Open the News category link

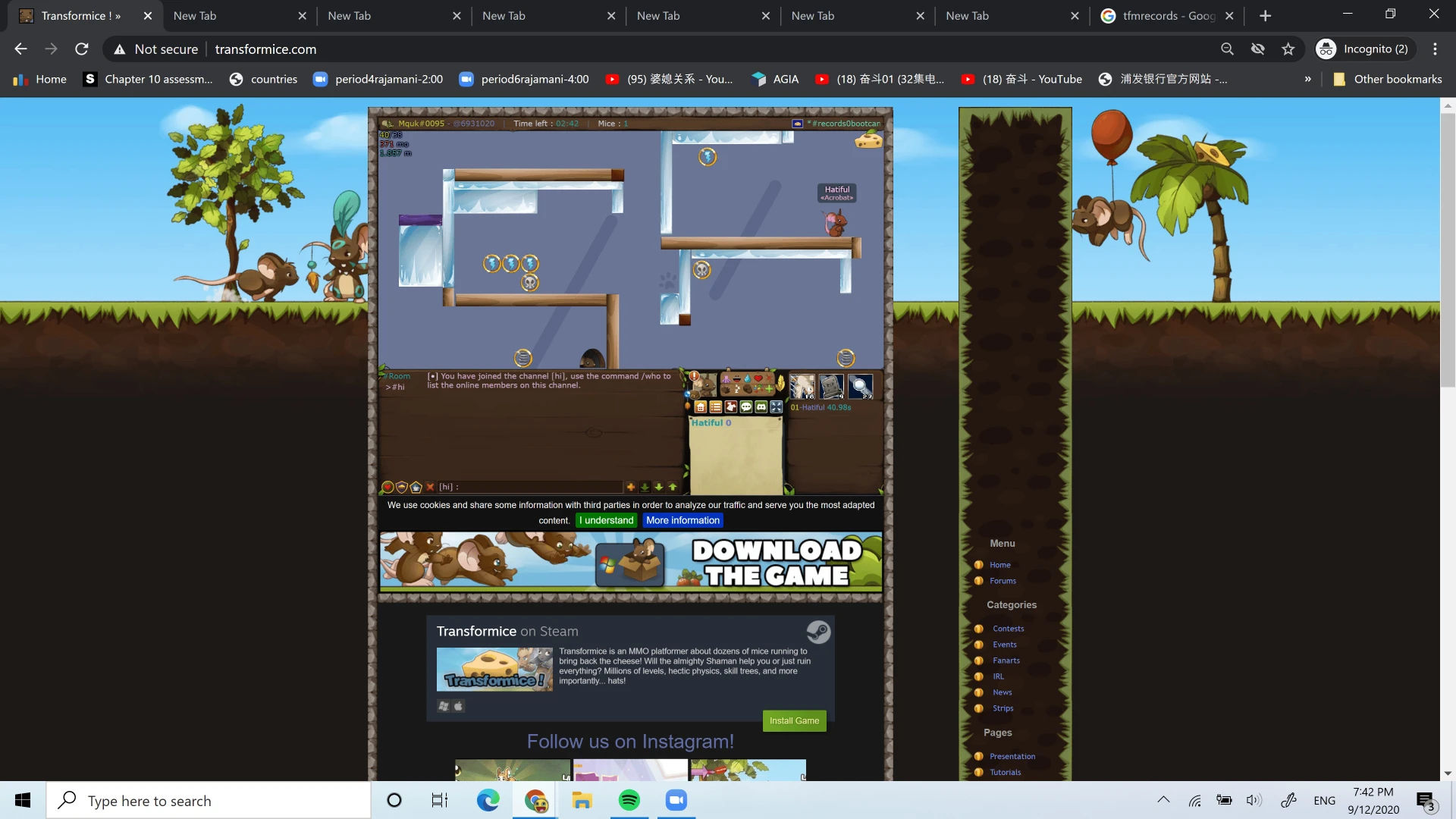tap(1002, 692)
